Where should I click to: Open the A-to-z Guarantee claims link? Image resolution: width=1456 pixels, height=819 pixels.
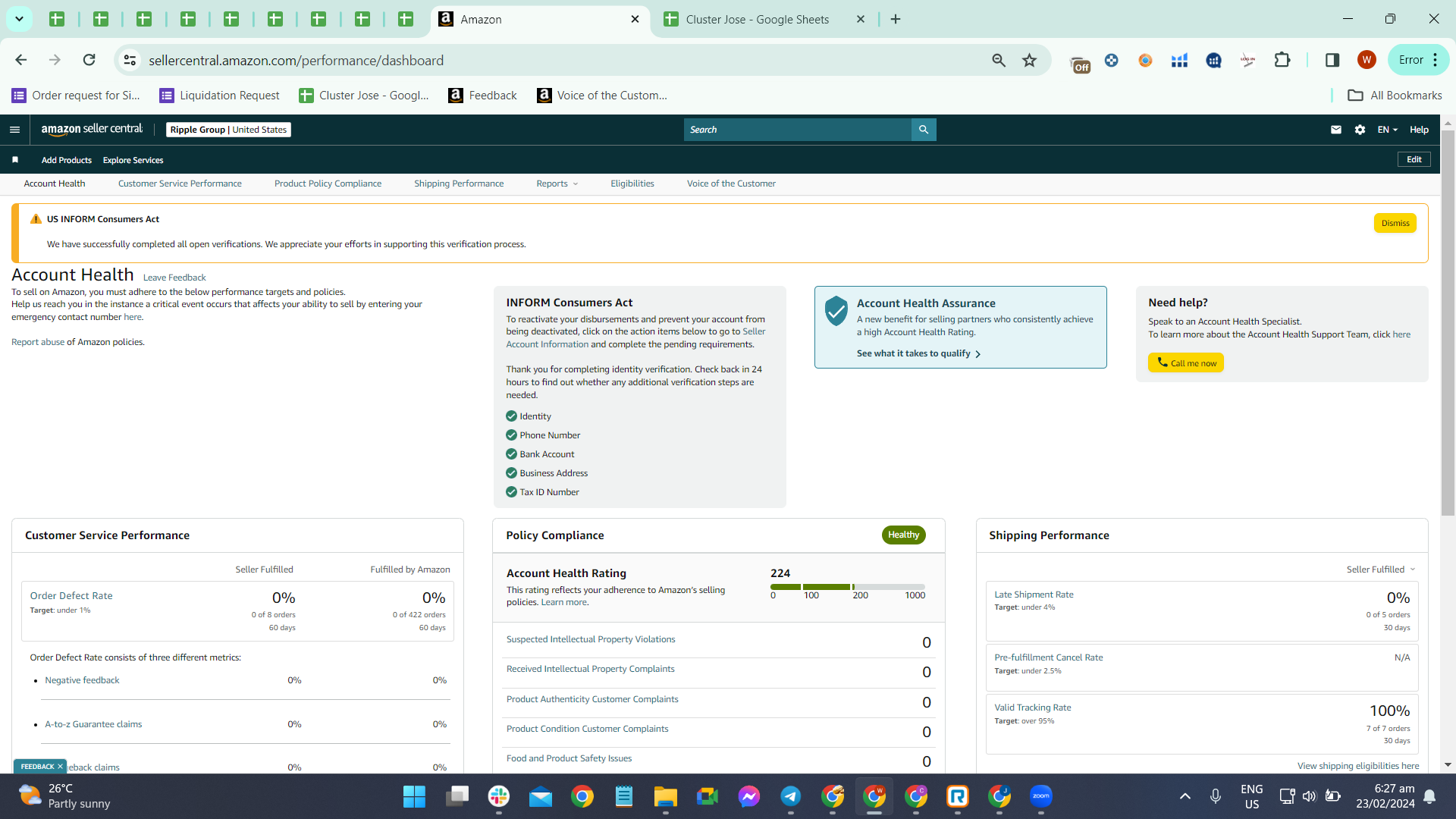pyautogui.click(x=93, y=724)
